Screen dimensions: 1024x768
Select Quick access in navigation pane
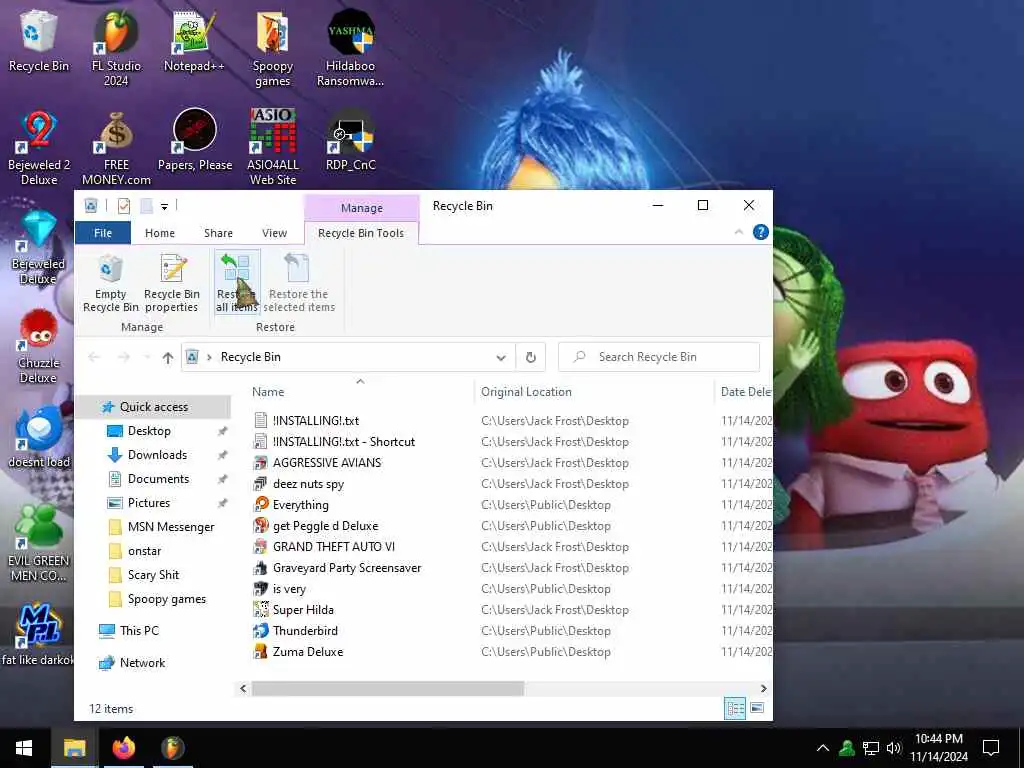tap(153, 407)
